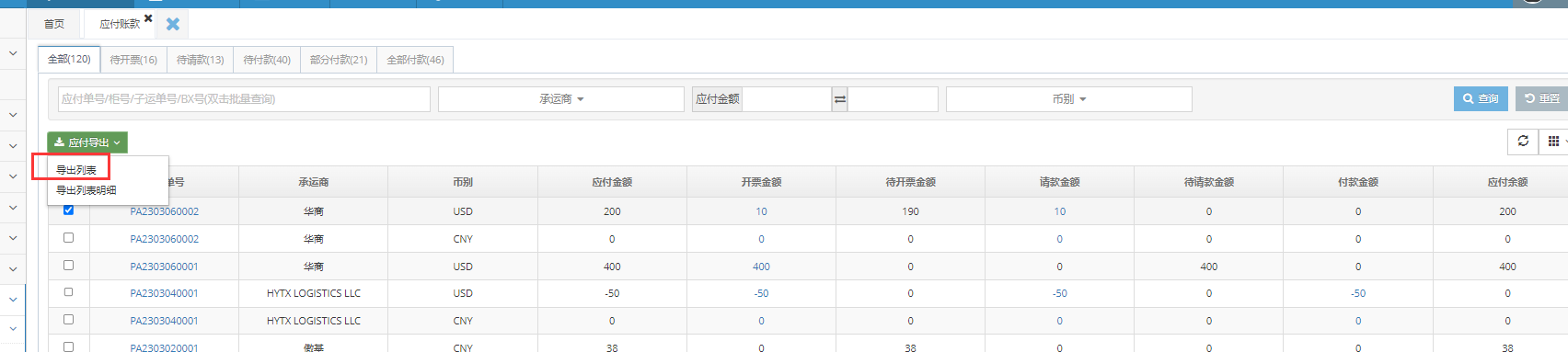
Task: Check the PA2303040001 CNY row checkbox
Action: coord(68,320)
